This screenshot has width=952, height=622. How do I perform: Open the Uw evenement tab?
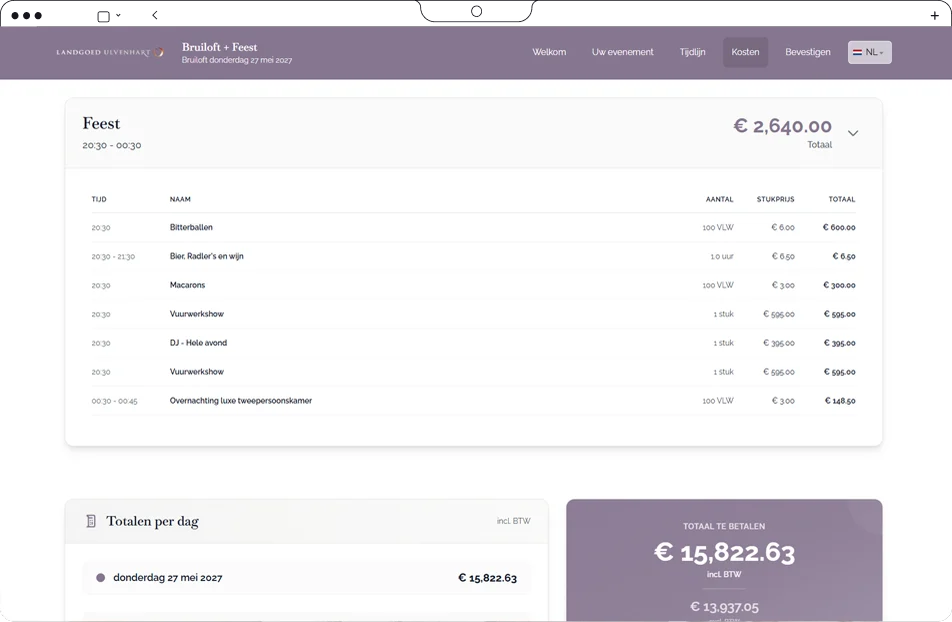[x=623, y=52]
